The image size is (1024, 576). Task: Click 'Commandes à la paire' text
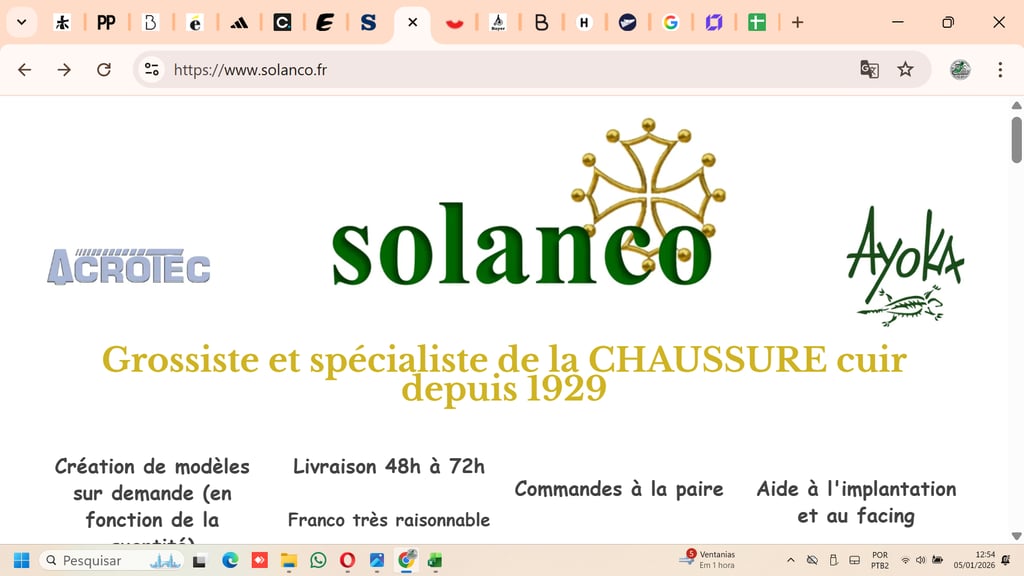[619, 488]
